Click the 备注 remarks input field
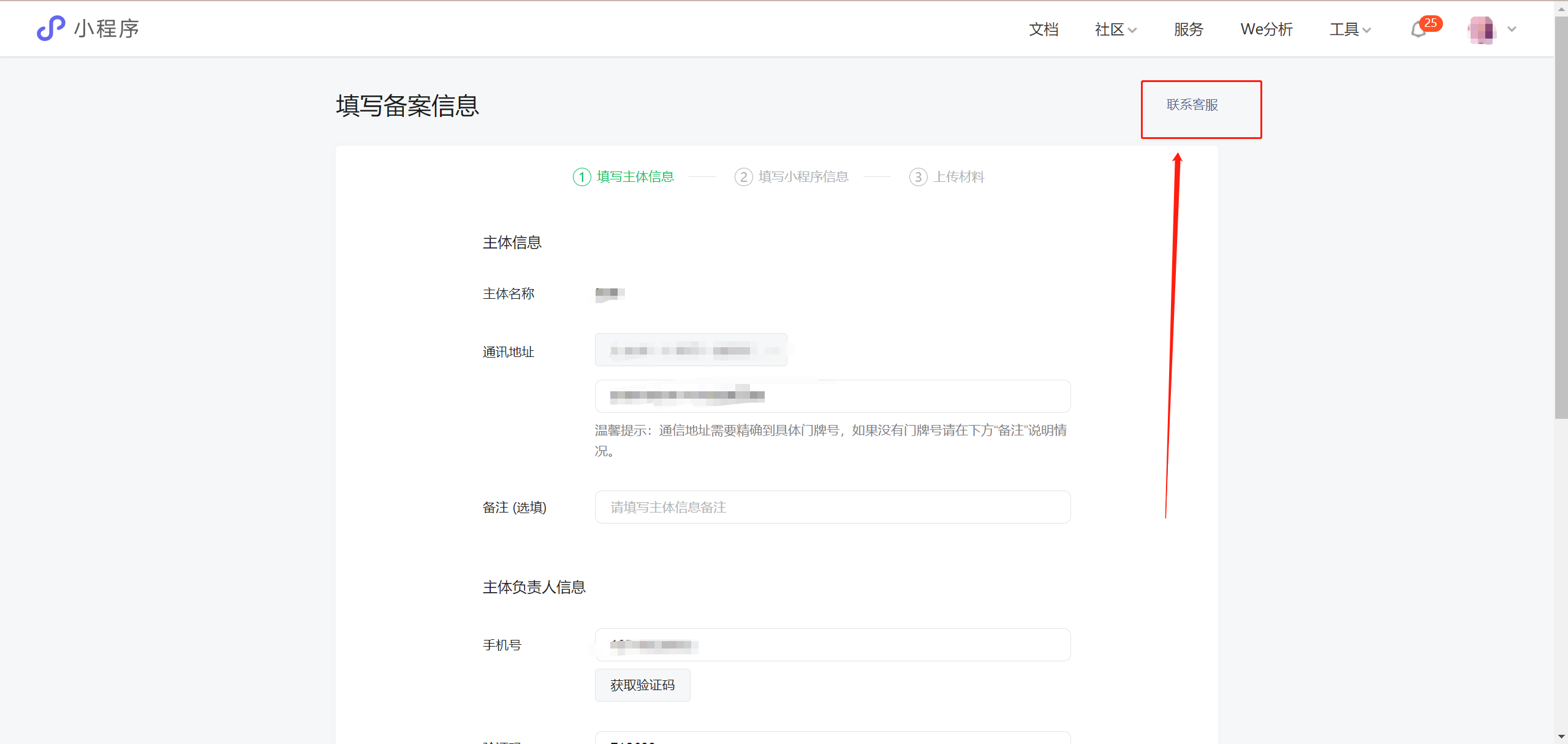 click(832, 507)
